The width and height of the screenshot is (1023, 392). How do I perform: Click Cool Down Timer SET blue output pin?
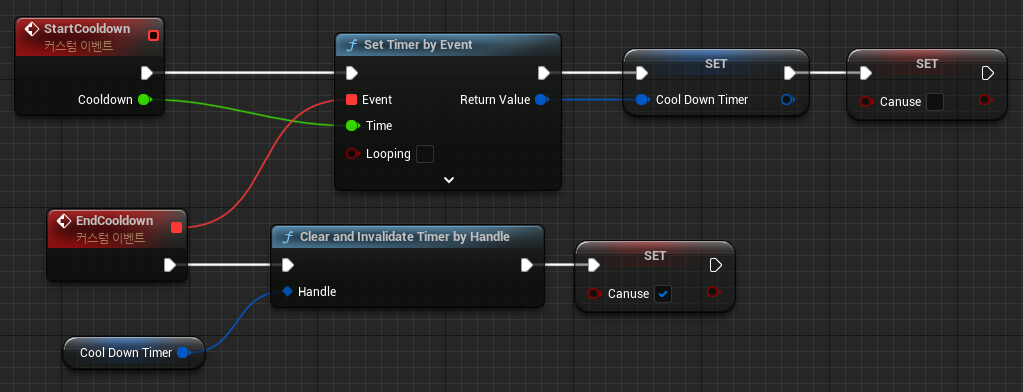(788, 100)
